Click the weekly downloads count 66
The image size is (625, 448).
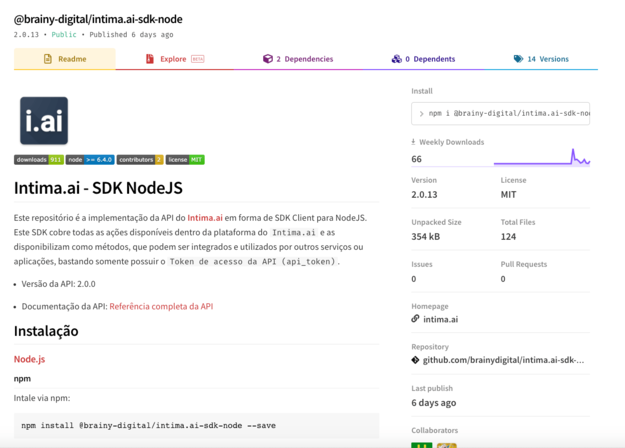[x=417, y=159]
